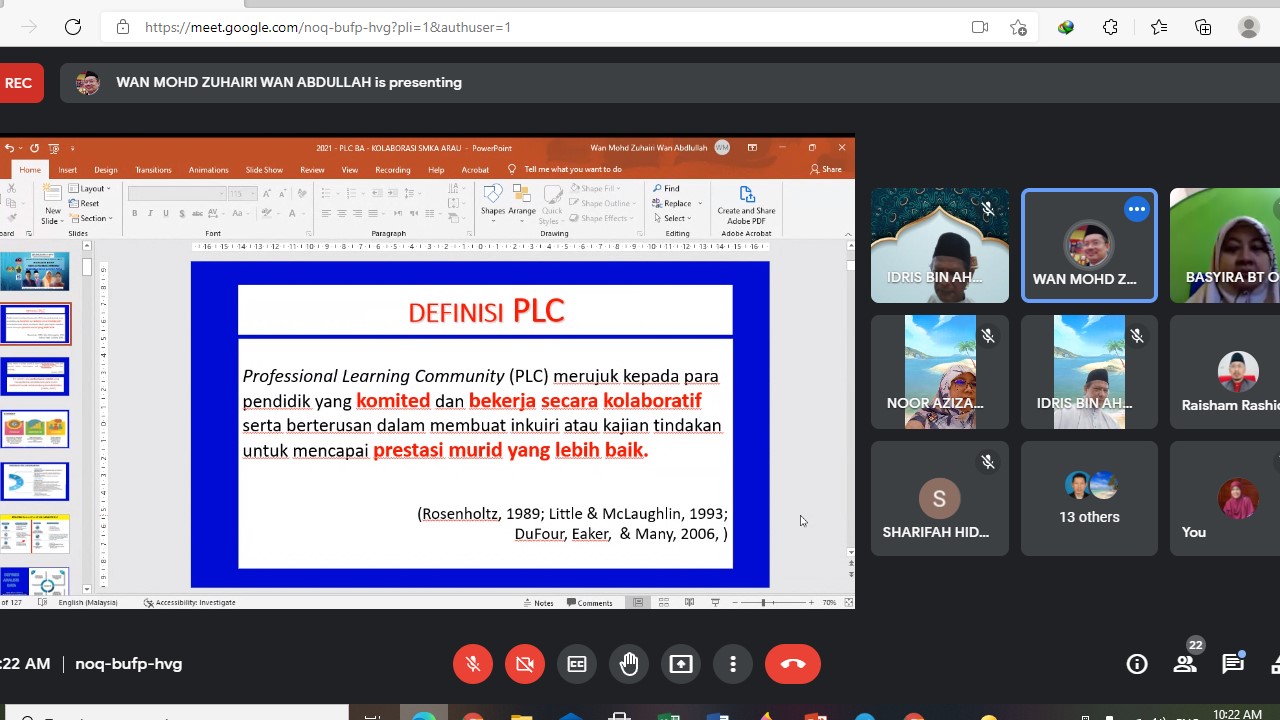Select IDRIS BIN AH video tile with camera on
The width and height of the screenshot is (1280, 720).
coord(939,246)
